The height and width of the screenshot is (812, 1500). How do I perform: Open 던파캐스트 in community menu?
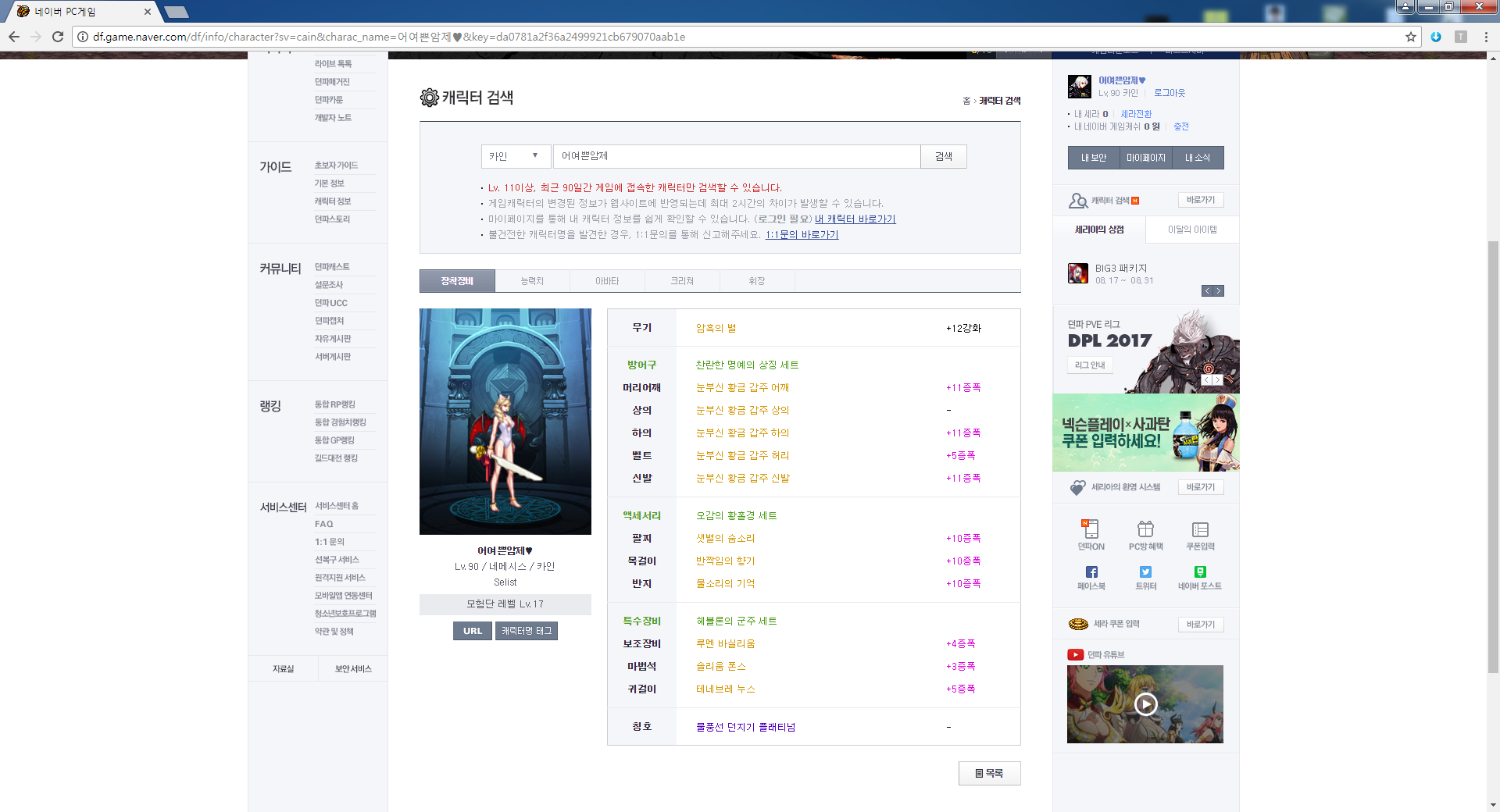[332, 267]
